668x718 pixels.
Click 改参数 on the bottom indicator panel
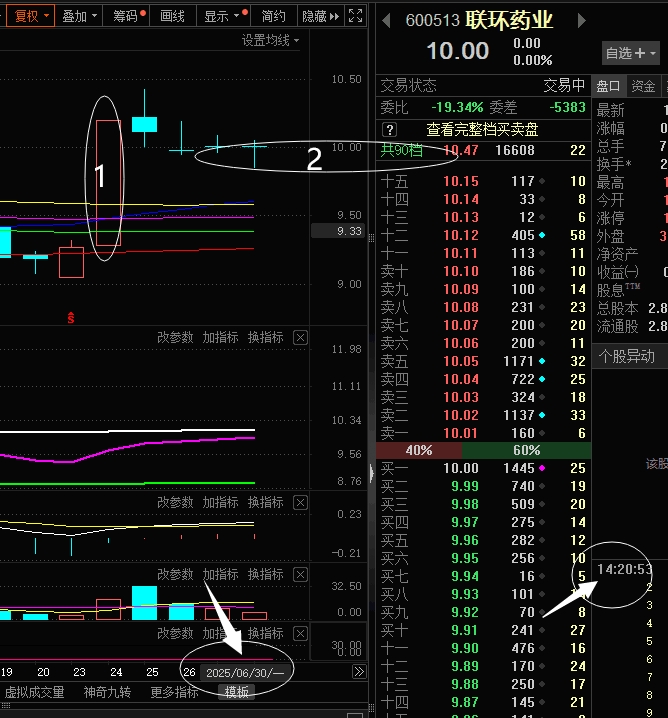click(175, 633)
